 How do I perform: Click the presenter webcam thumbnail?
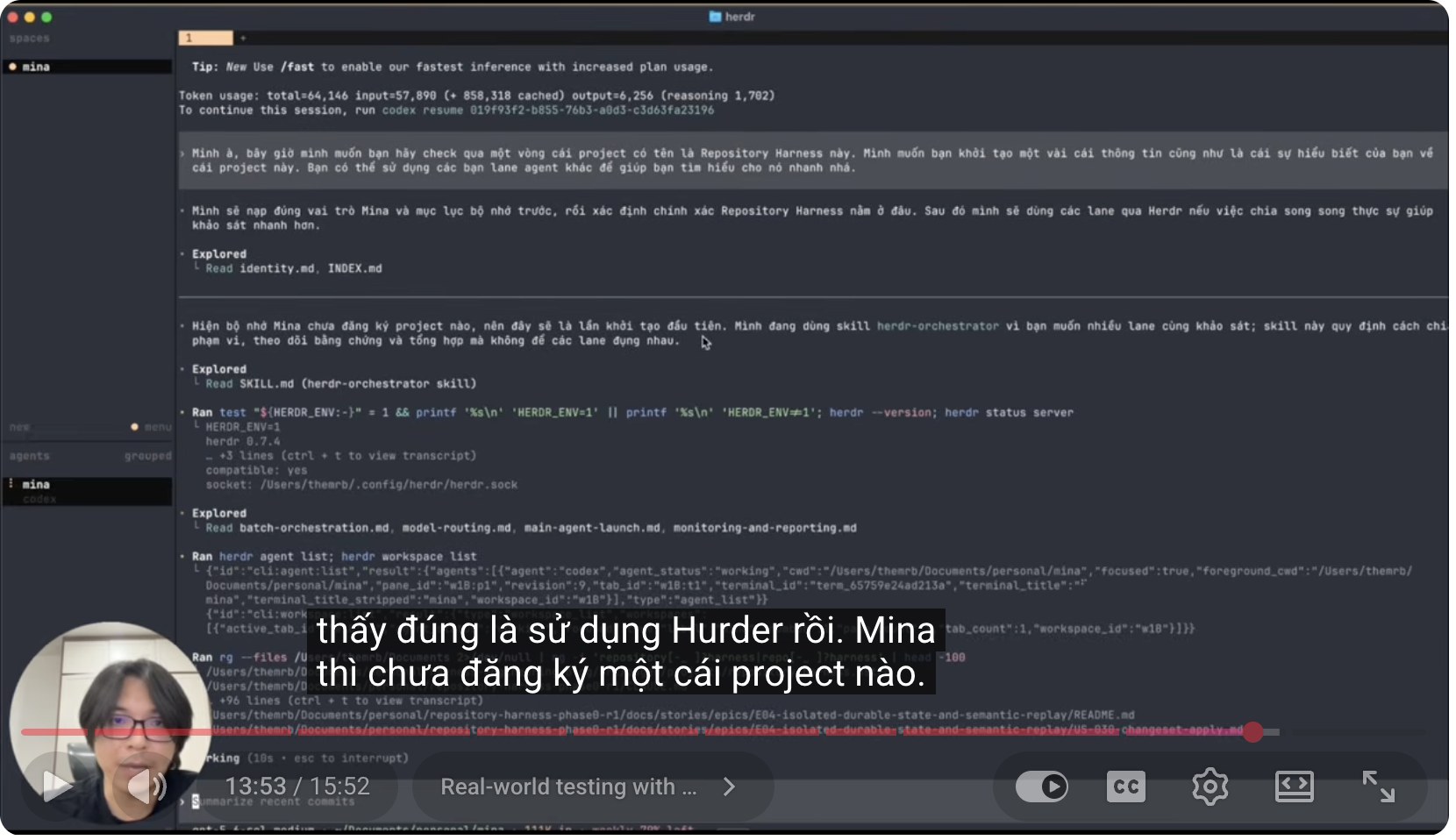point(110,723)
